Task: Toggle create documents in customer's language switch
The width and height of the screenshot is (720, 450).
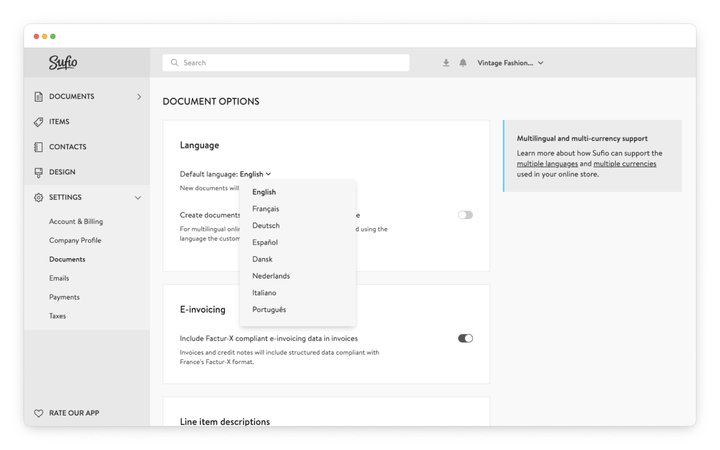Action: click(465, 215)
